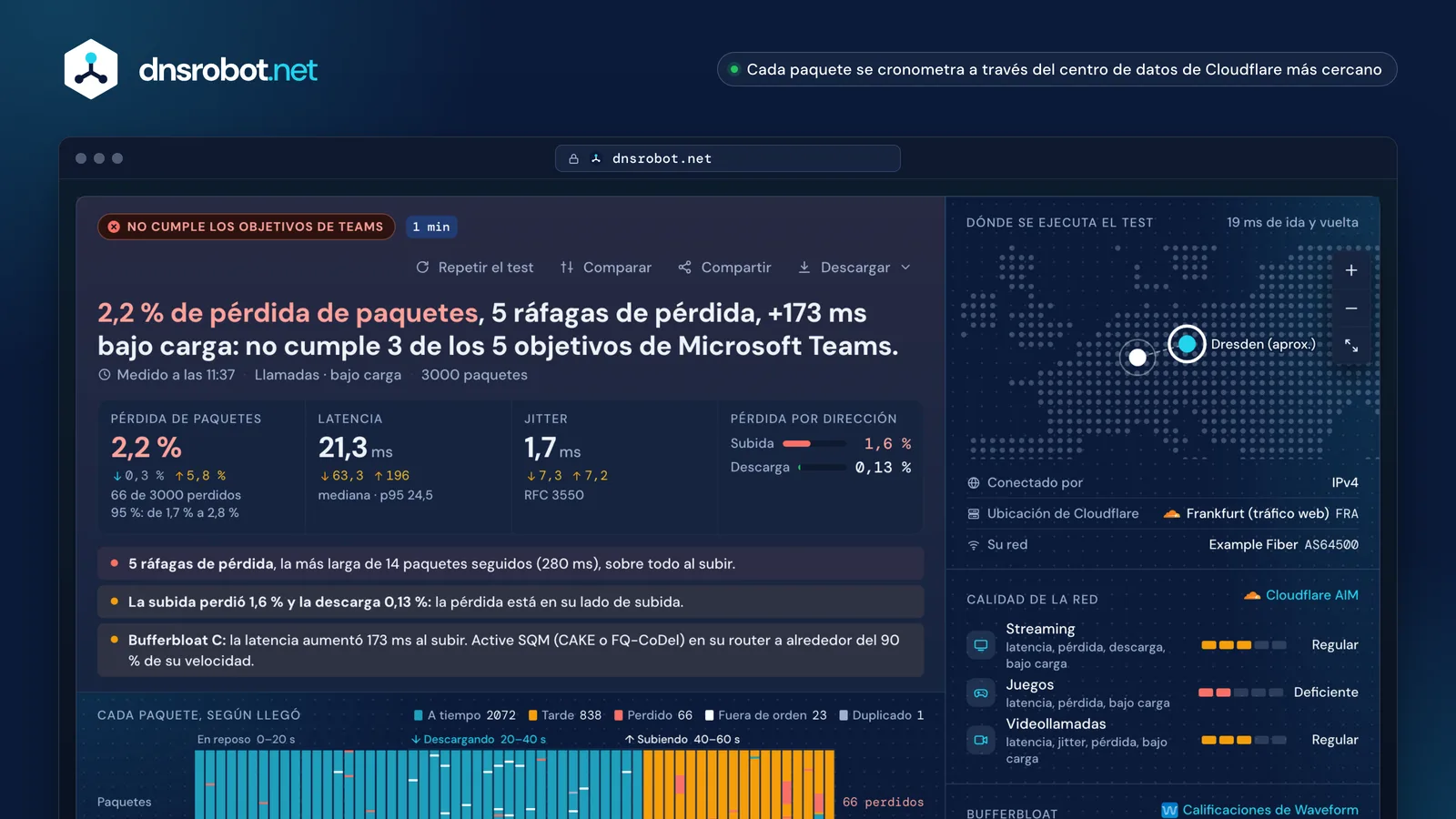
Task: Click Compartir to share results
Action: point(724,268)
